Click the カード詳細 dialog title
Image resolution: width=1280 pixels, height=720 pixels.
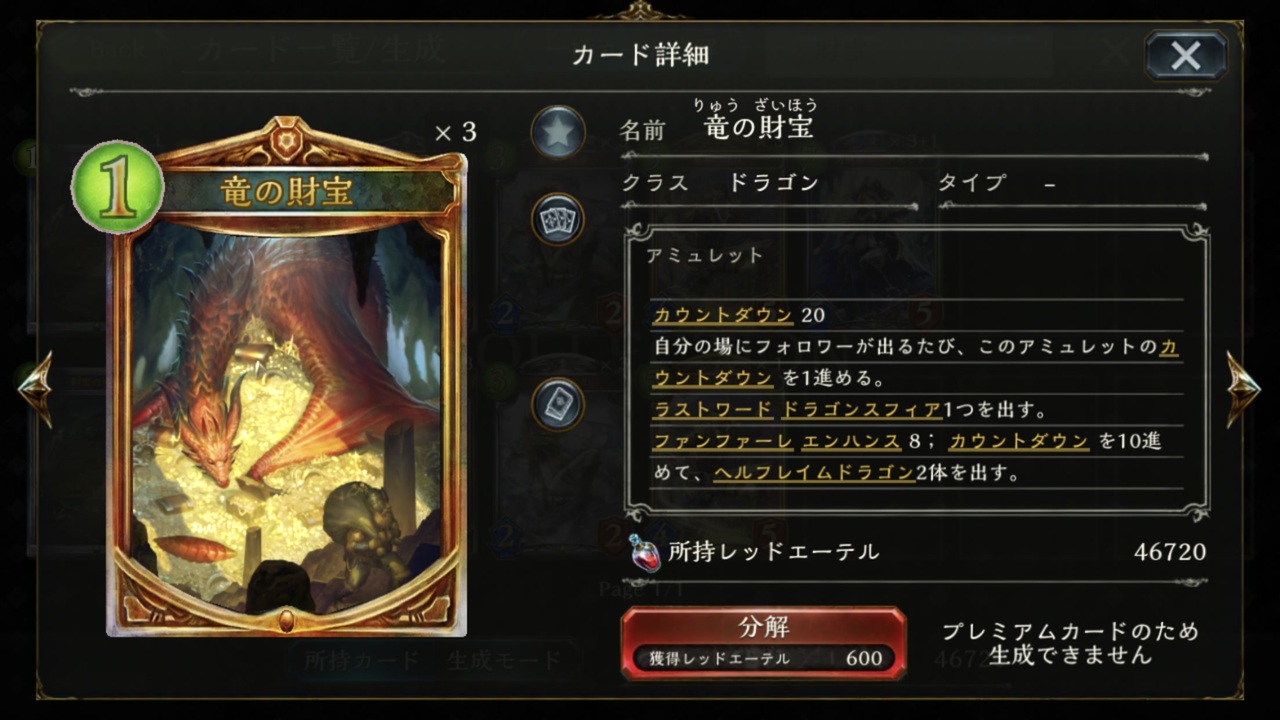coord(640,54)
